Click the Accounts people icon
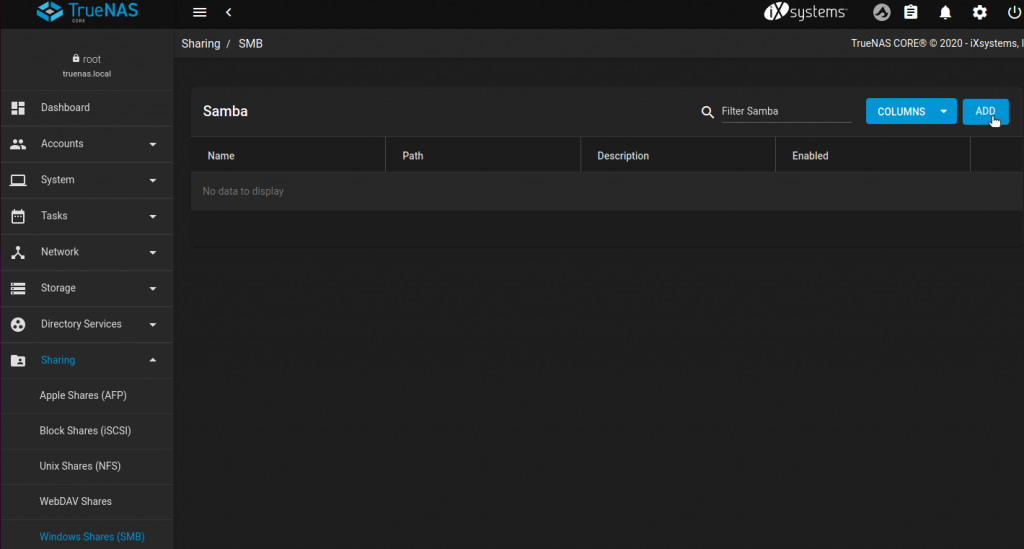 click(x=18, y=144)
